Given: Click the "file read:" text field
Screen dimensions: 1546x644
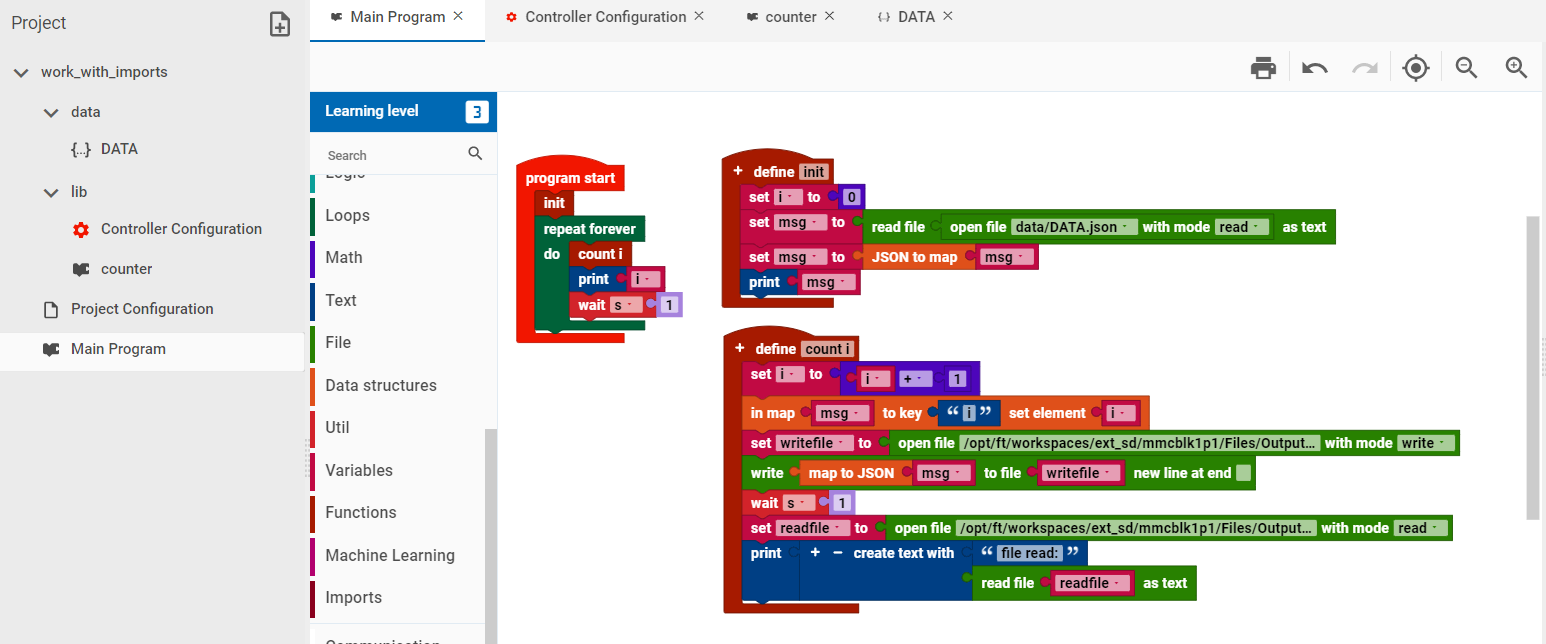Looking at the screenshot, I should (x=1028, y=552).
